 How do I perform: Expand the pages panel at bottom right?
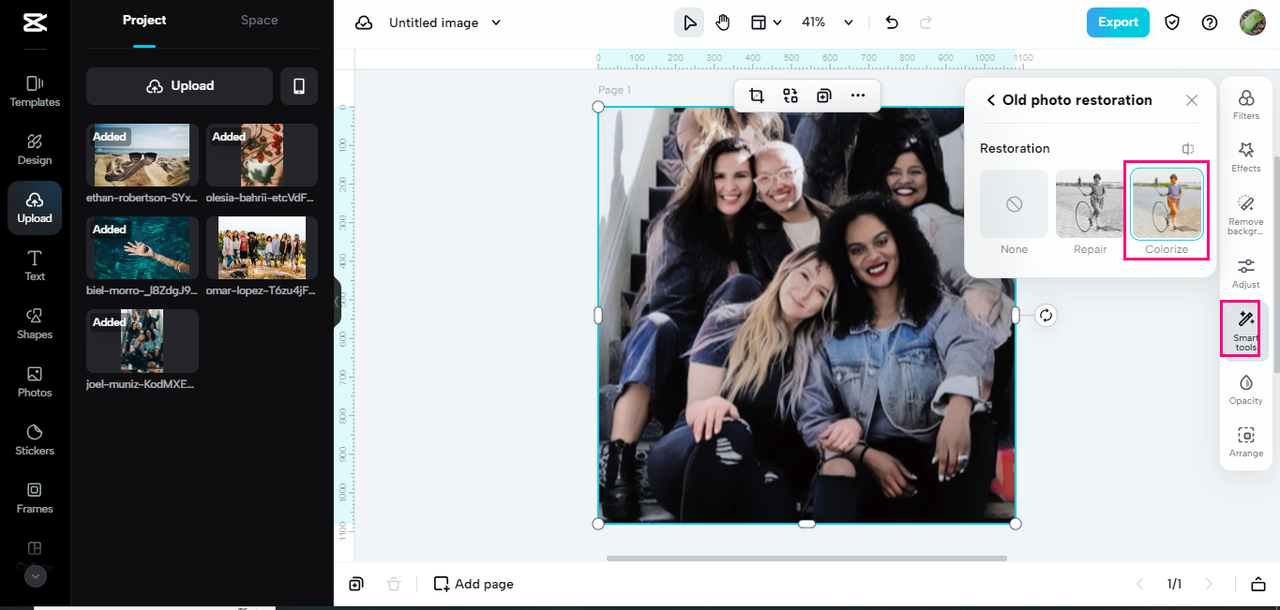tap(1257, 584)
